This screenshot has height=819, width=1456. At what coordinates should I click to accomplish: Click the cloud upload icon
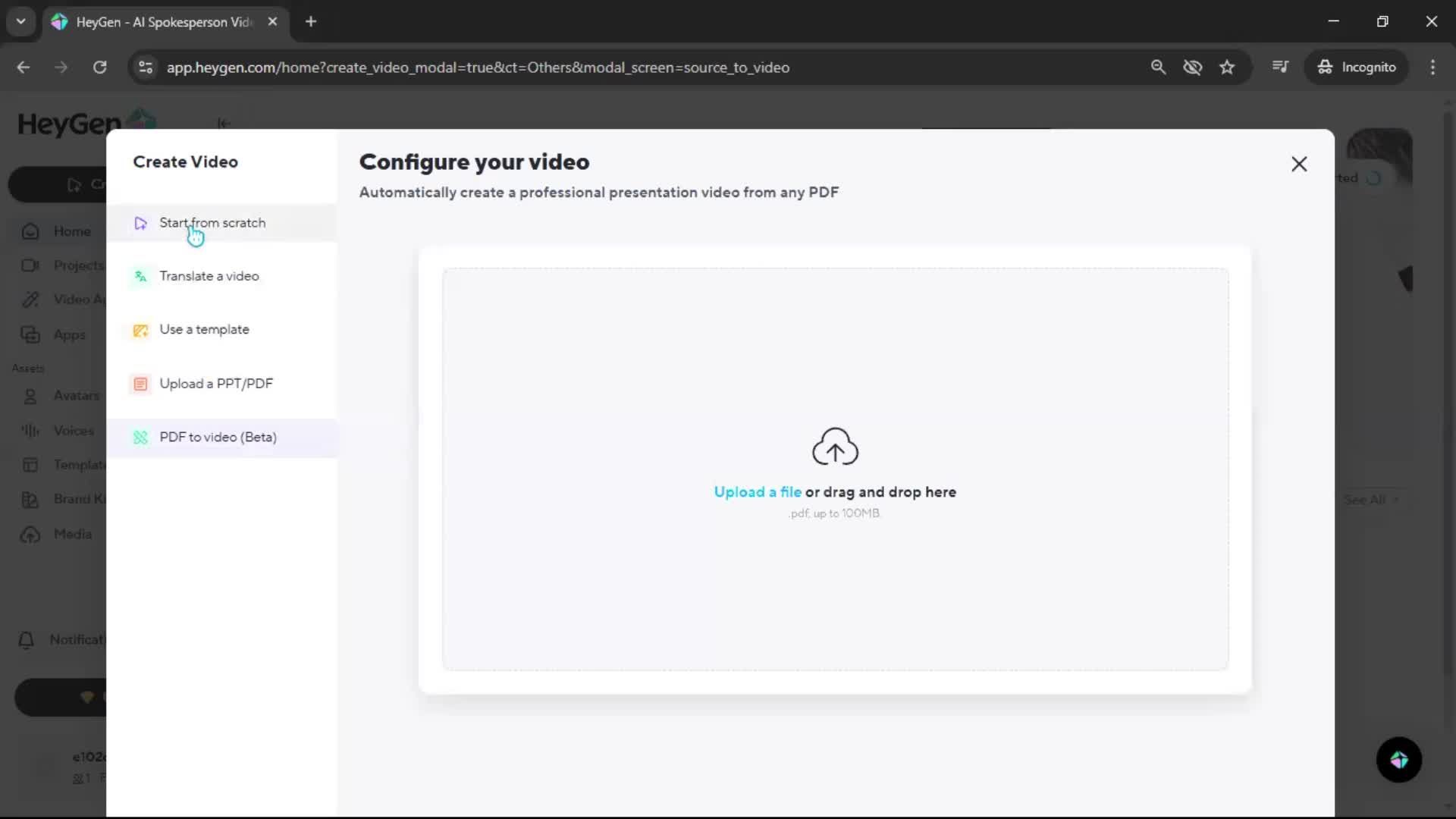[835, 446]
